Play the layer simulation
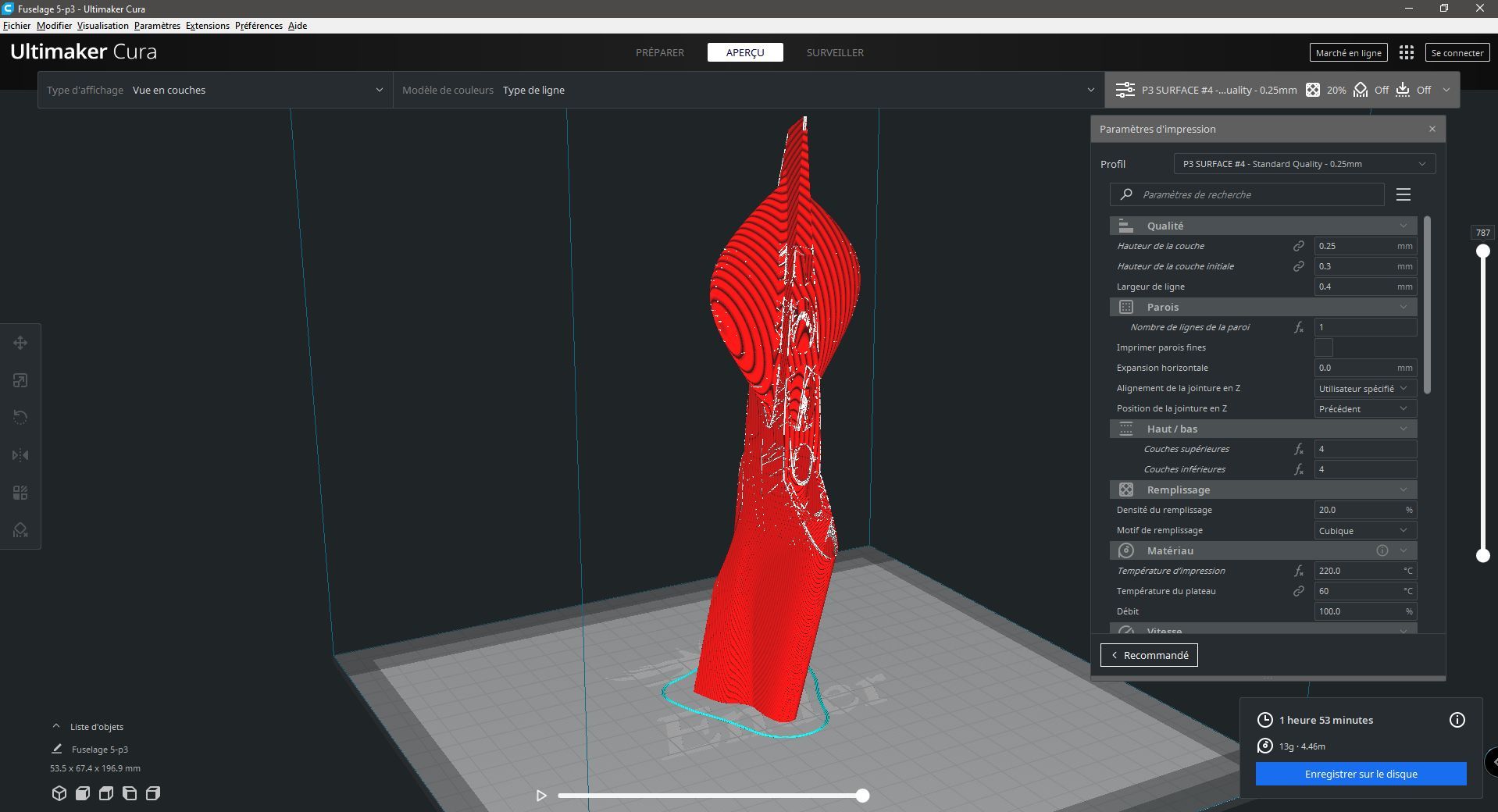 click(541, 796)
